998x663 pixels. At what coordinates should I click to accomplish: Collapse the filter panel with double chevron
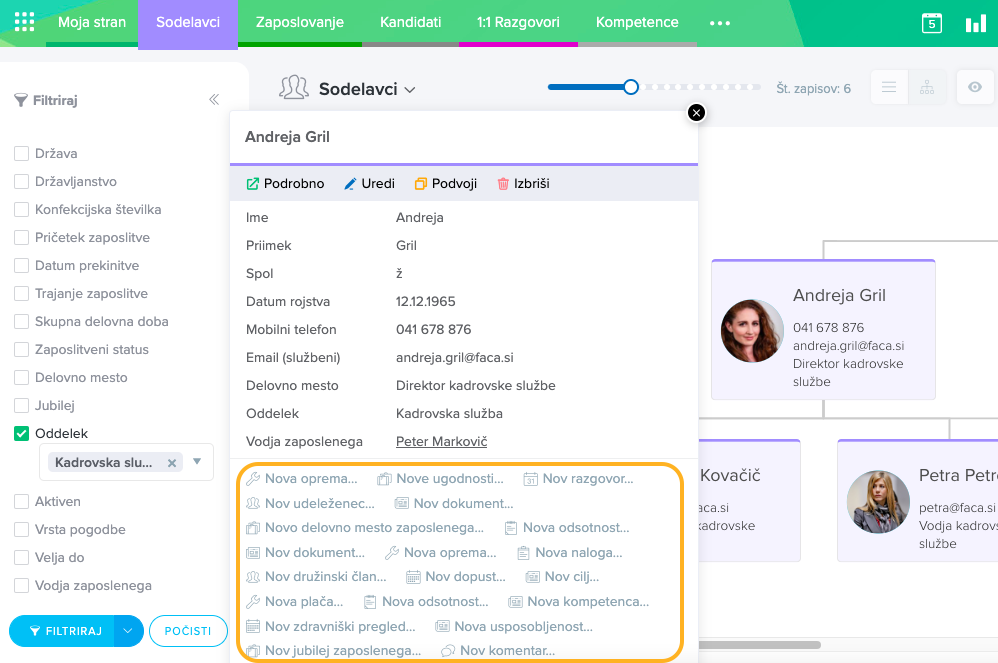point(214,100)
